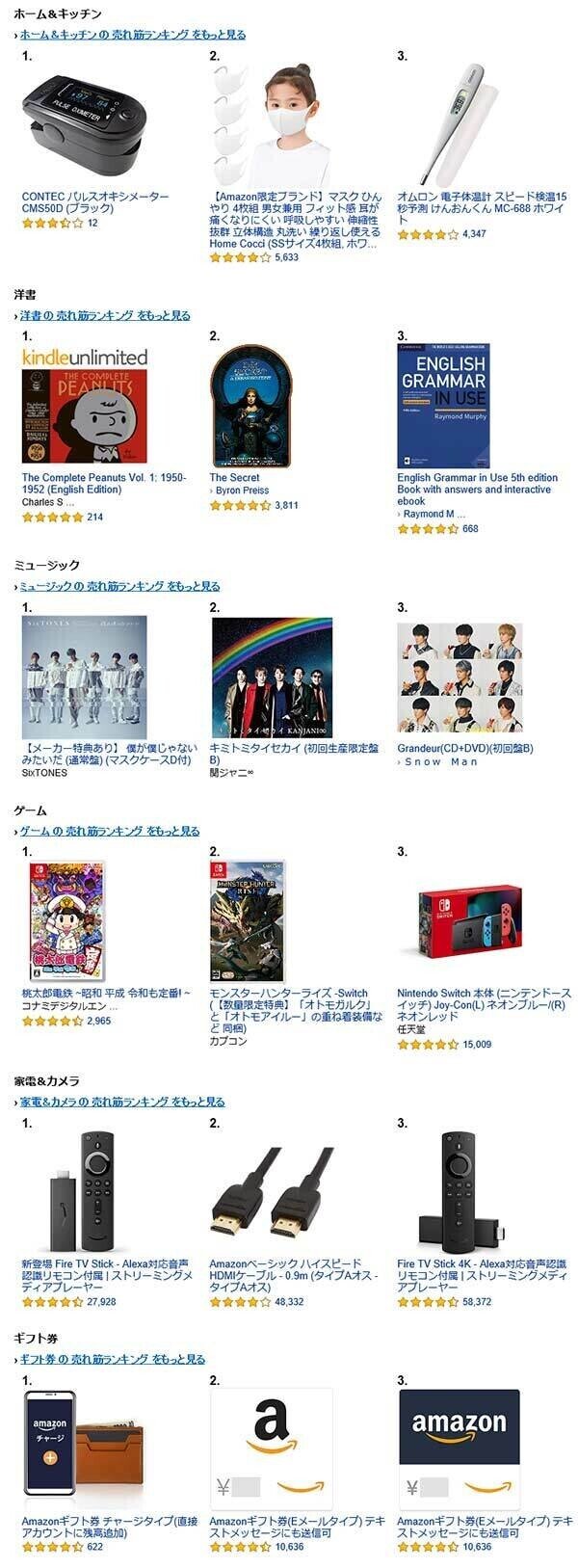Open ミュージック の 売れ筋ランキング link
This screenshot has width=578, height=1568.
click(x=119, y=586)
